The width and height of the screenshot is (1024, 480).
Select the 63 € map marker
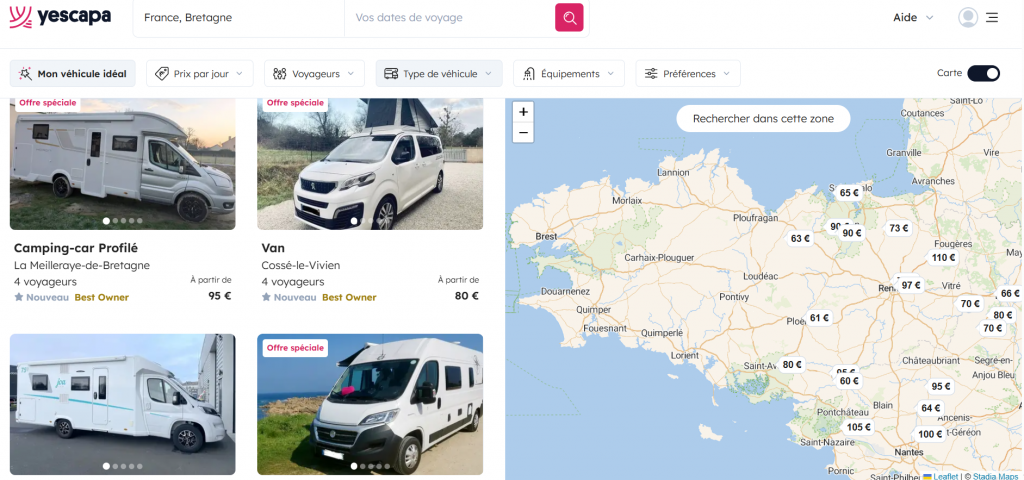800,238
